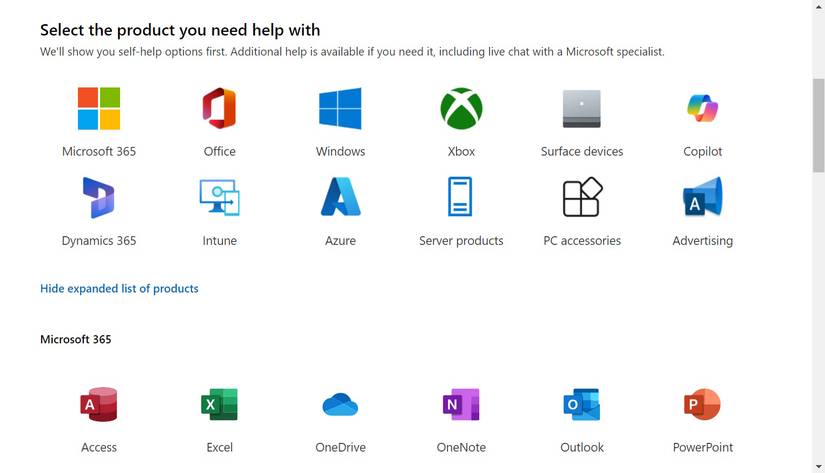Screen dimensions: 825x473
Task: Select the Access app icon
Action: (99, 404)
